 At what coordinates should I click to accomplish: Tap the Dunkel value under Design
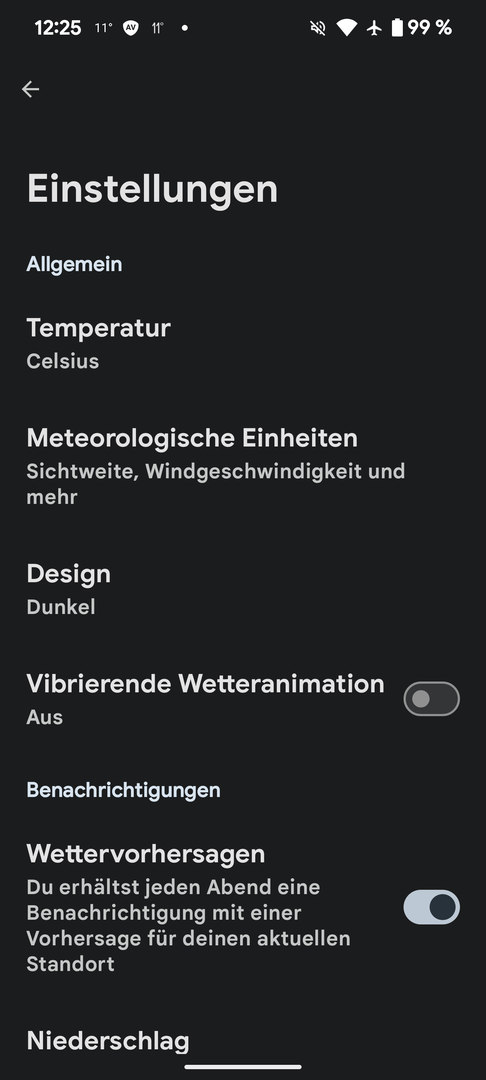pyautogui.click(x=61, y=607)
